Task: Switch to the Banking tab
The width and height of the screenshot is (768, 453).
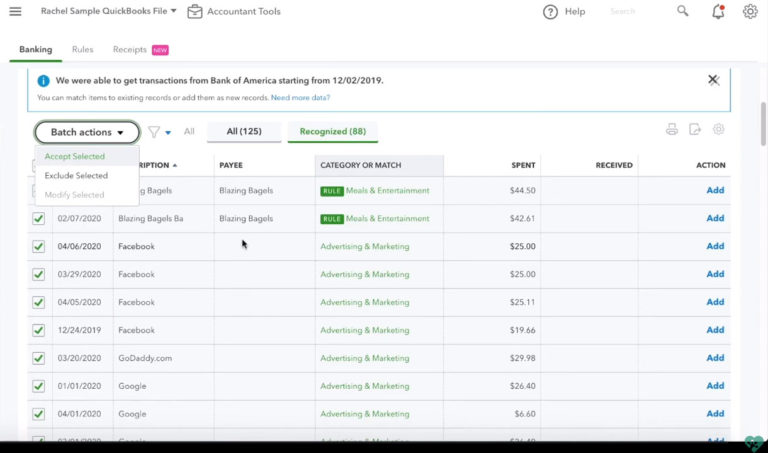Action: coord(35,49)
